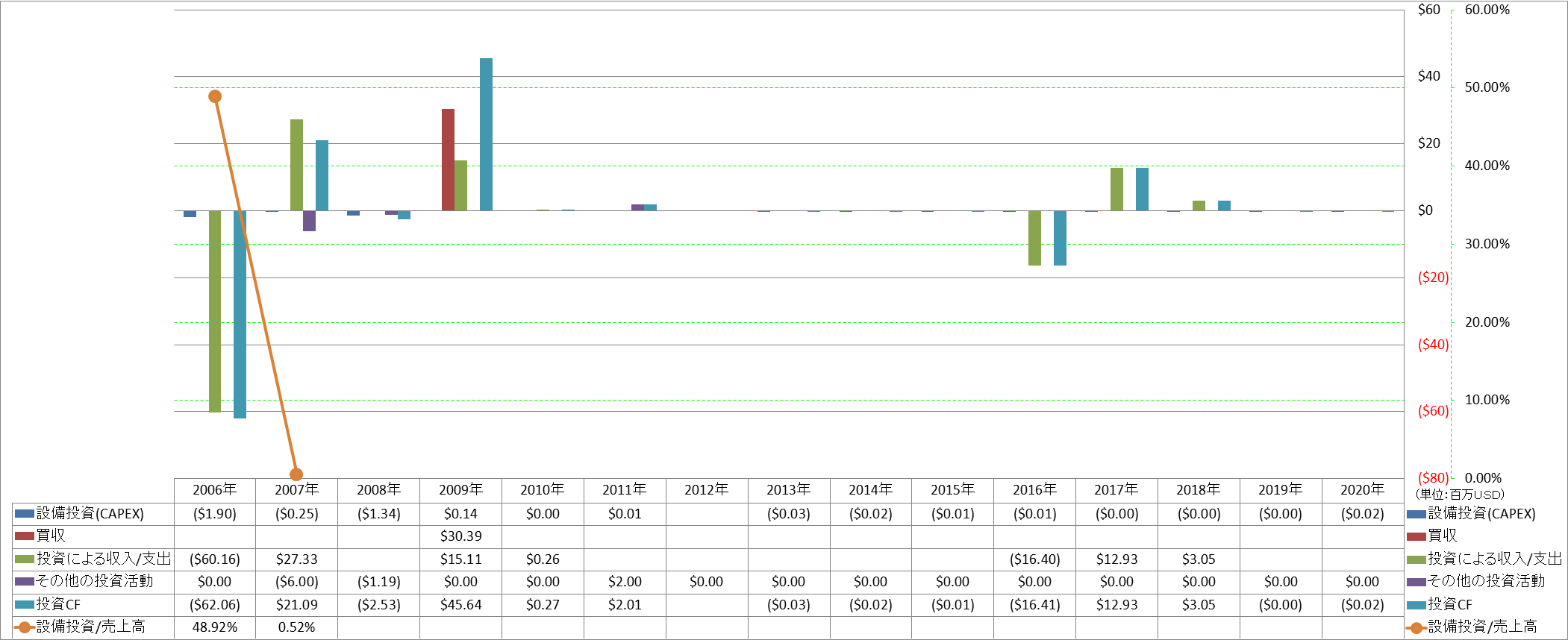Click the orange line marker at 48.92% for 2006
This screenshot has width=1568, height=640.
[215, 96]
